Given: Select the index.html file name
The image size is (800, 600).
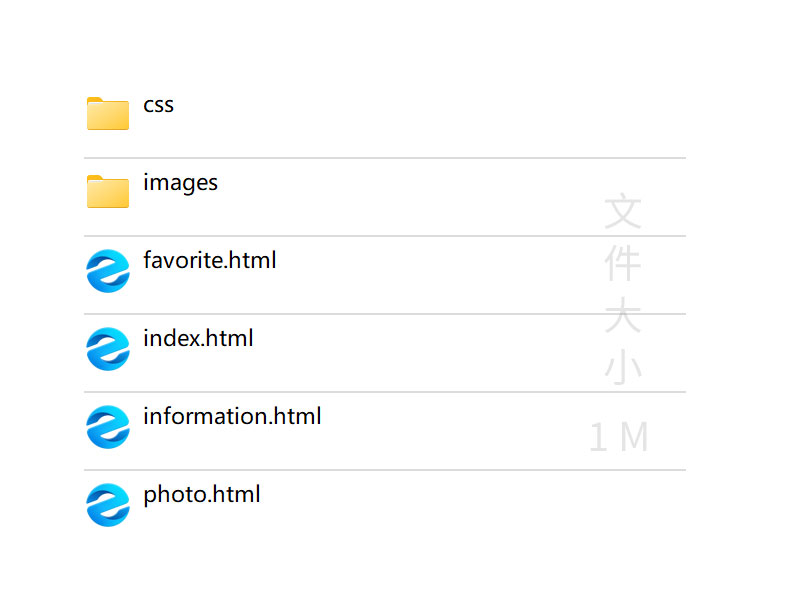Looking at the screenshot, I should click(x=198, y=339).
